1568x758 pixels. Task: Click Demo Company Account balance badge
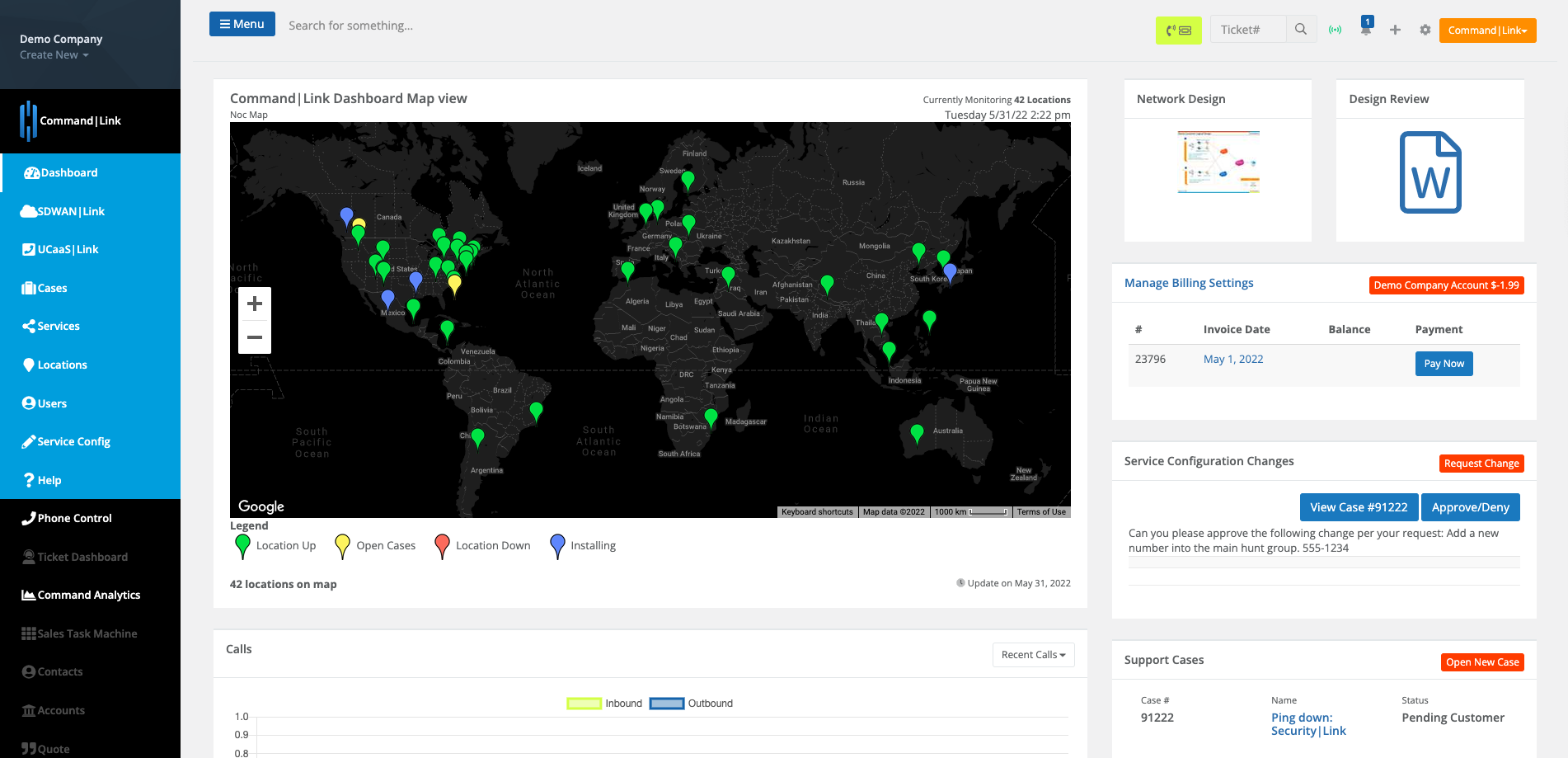(1446, 285)
